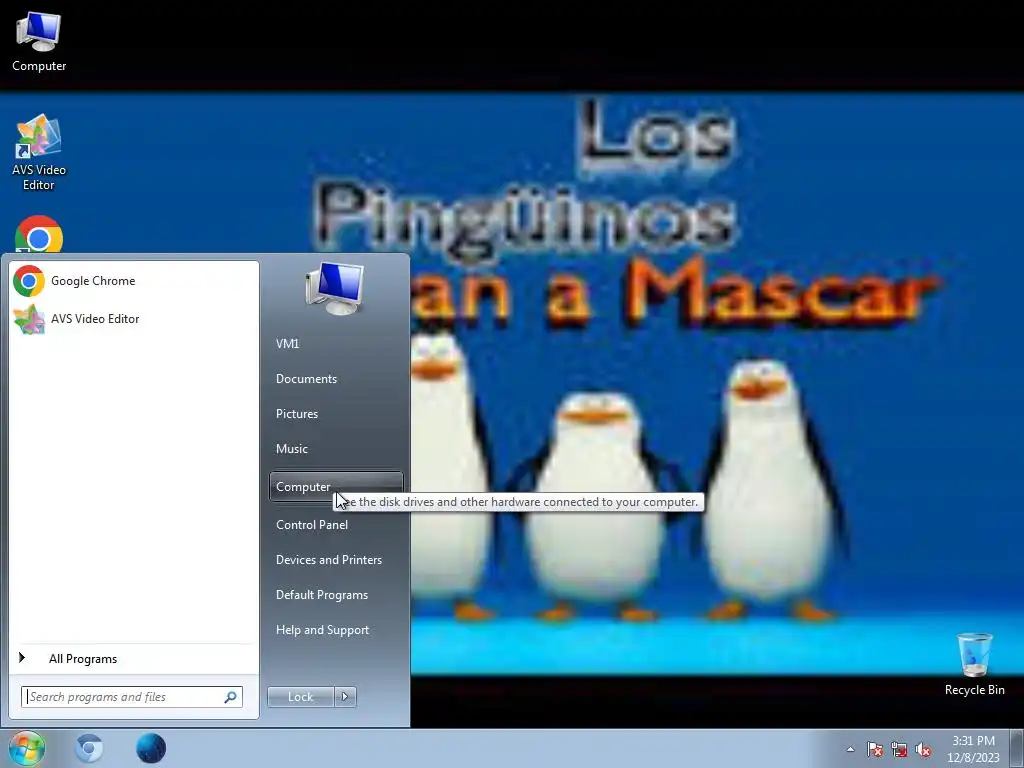Open the Recycle Bin on the desktop

point(974,664)
